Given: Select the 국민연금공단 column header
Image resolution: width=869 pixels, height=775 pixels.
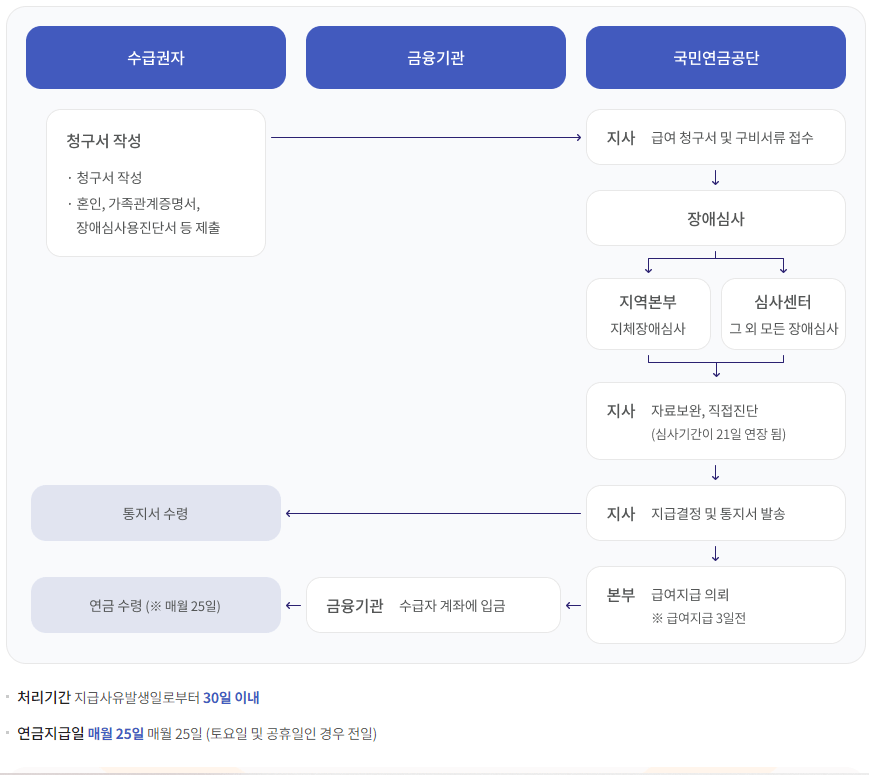Looking at the screenshot, I should coord(714,57).
